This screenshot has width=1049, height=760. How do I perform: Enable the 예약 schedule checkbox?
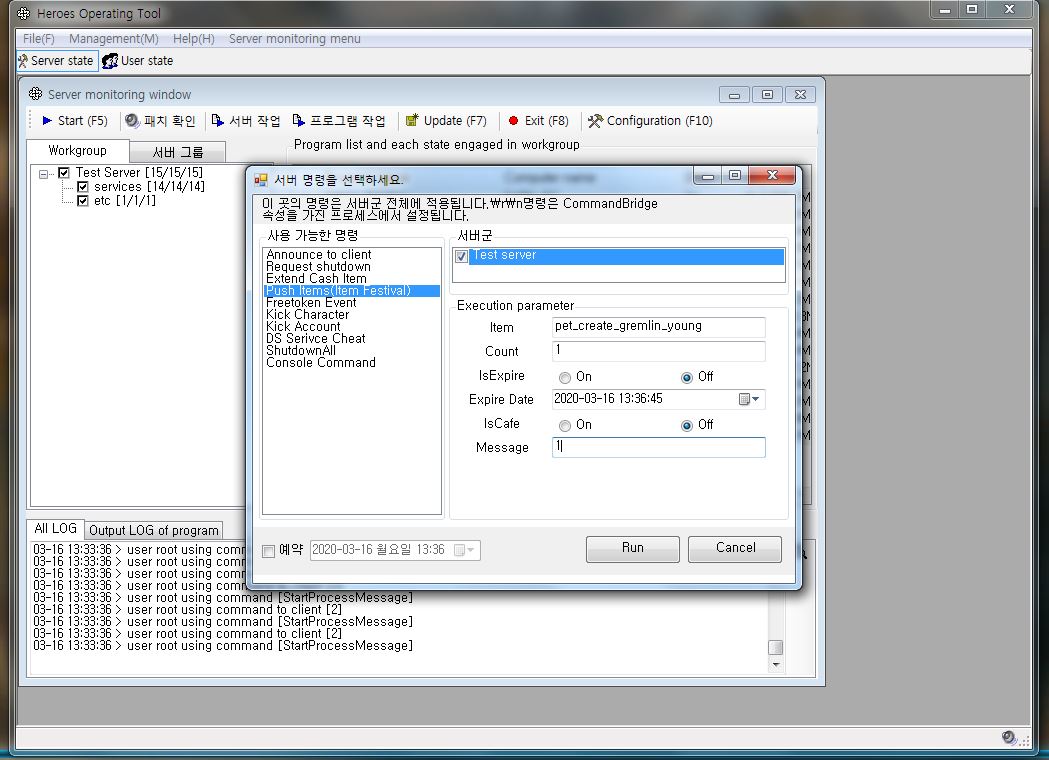coord(268,551)
